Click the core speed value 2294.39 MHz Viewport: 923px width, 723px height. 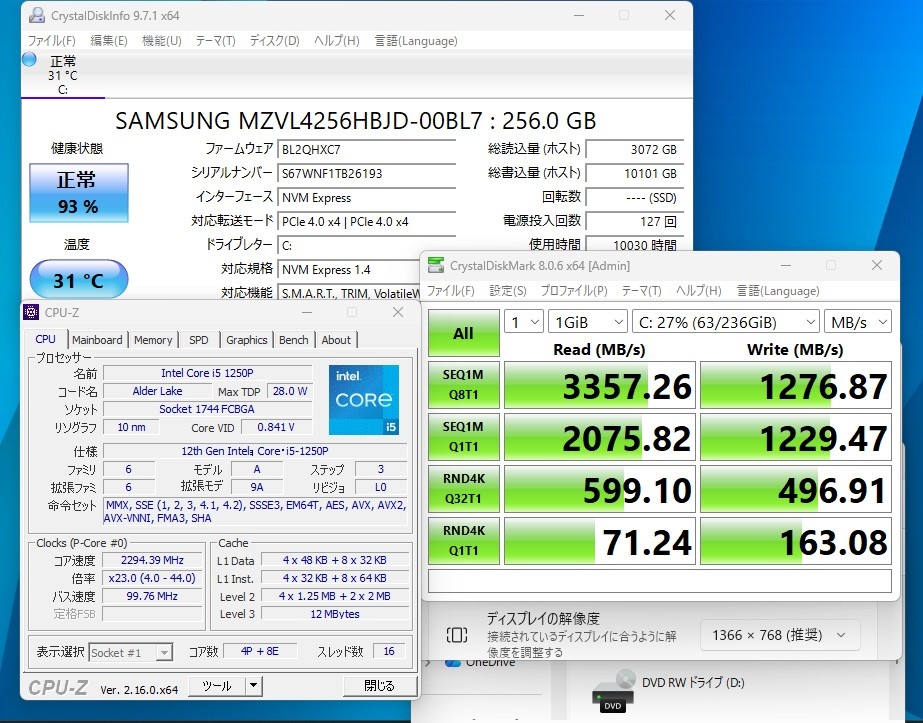(152, 560)
